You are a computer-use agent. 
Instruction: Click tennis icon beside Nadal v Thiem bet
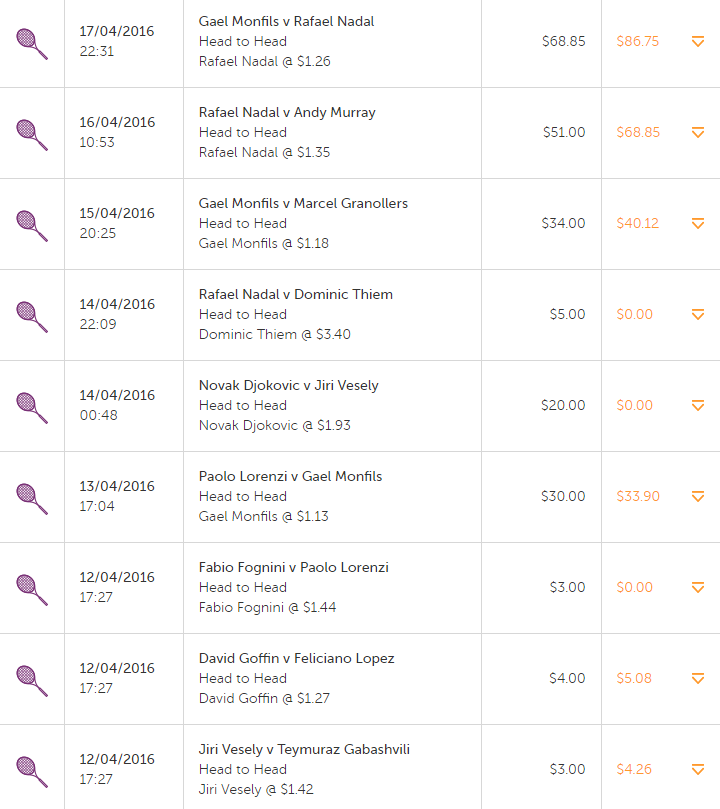32,317
